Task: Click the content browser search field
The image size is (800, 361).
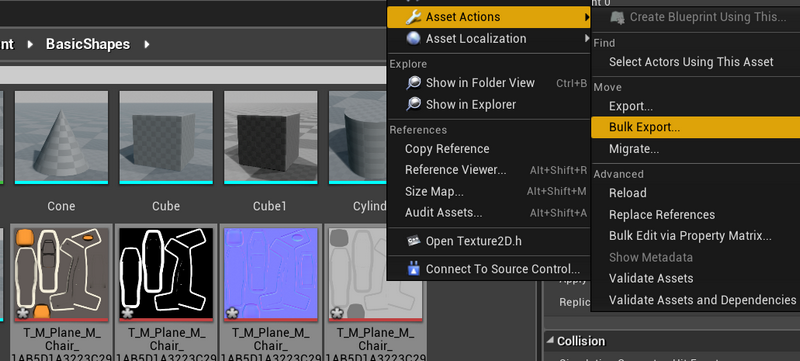Action: 193,75
